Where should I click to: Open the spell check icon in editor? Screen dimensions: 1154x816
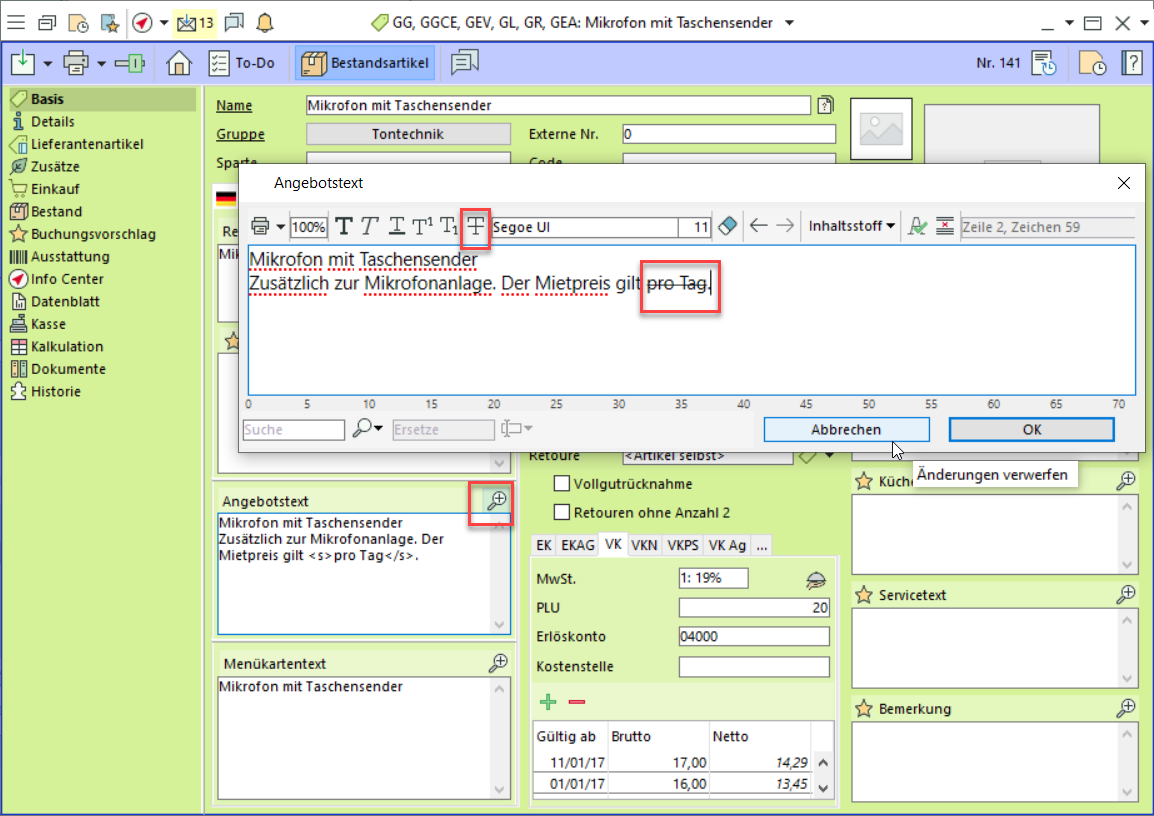917,227
